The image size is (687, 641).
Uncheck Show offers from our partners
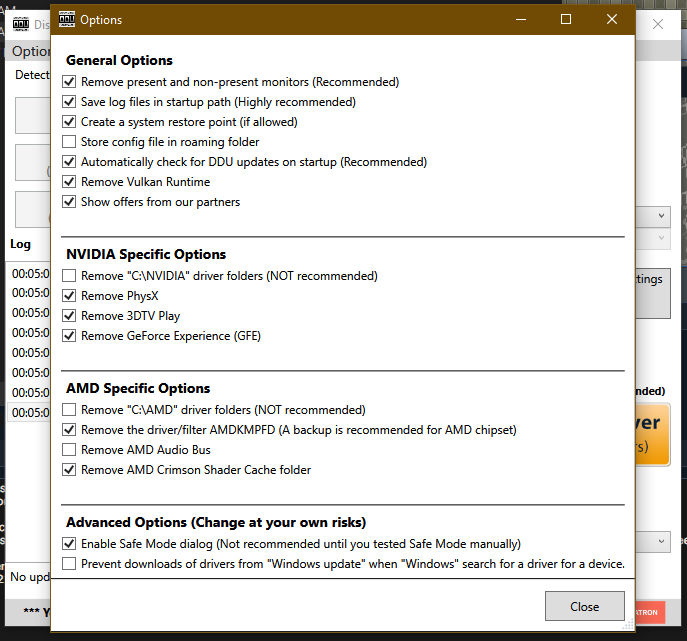coord(69,202)
